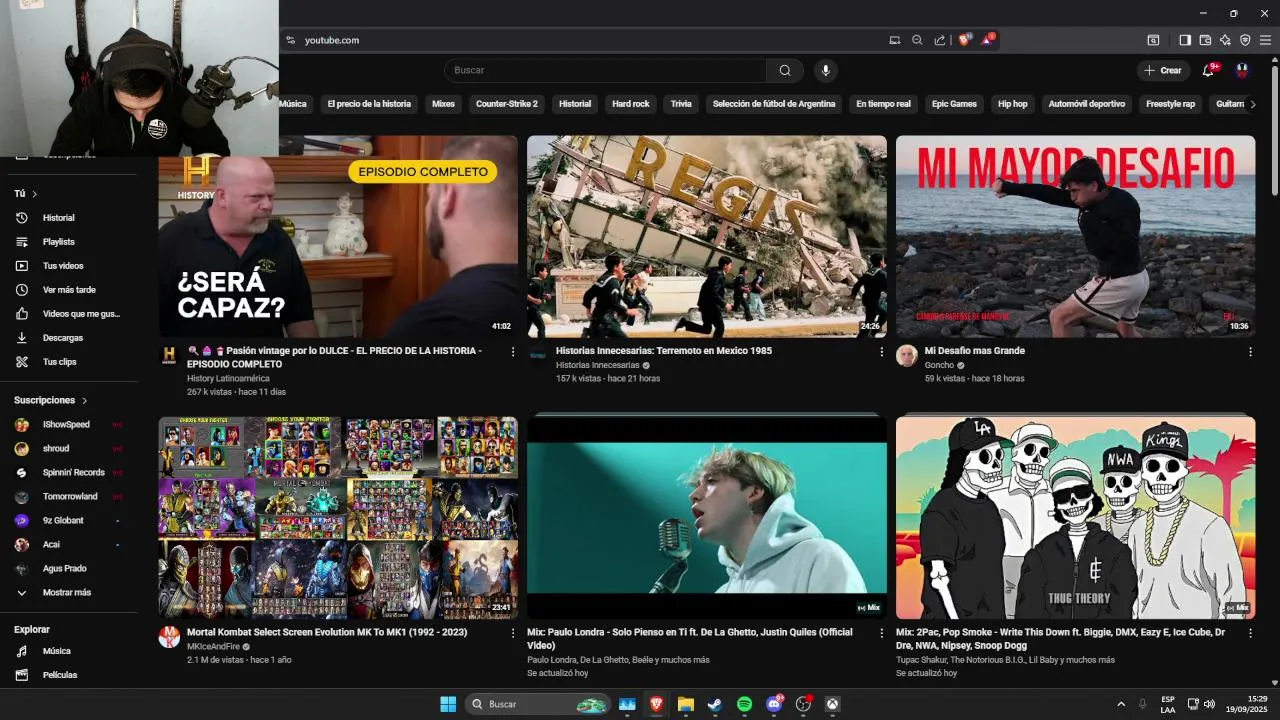This screenshot has height=720, width=1280.
Task: Open the browser hamburger main menu
Action: pyautogui.click(x=1265, y=40)
